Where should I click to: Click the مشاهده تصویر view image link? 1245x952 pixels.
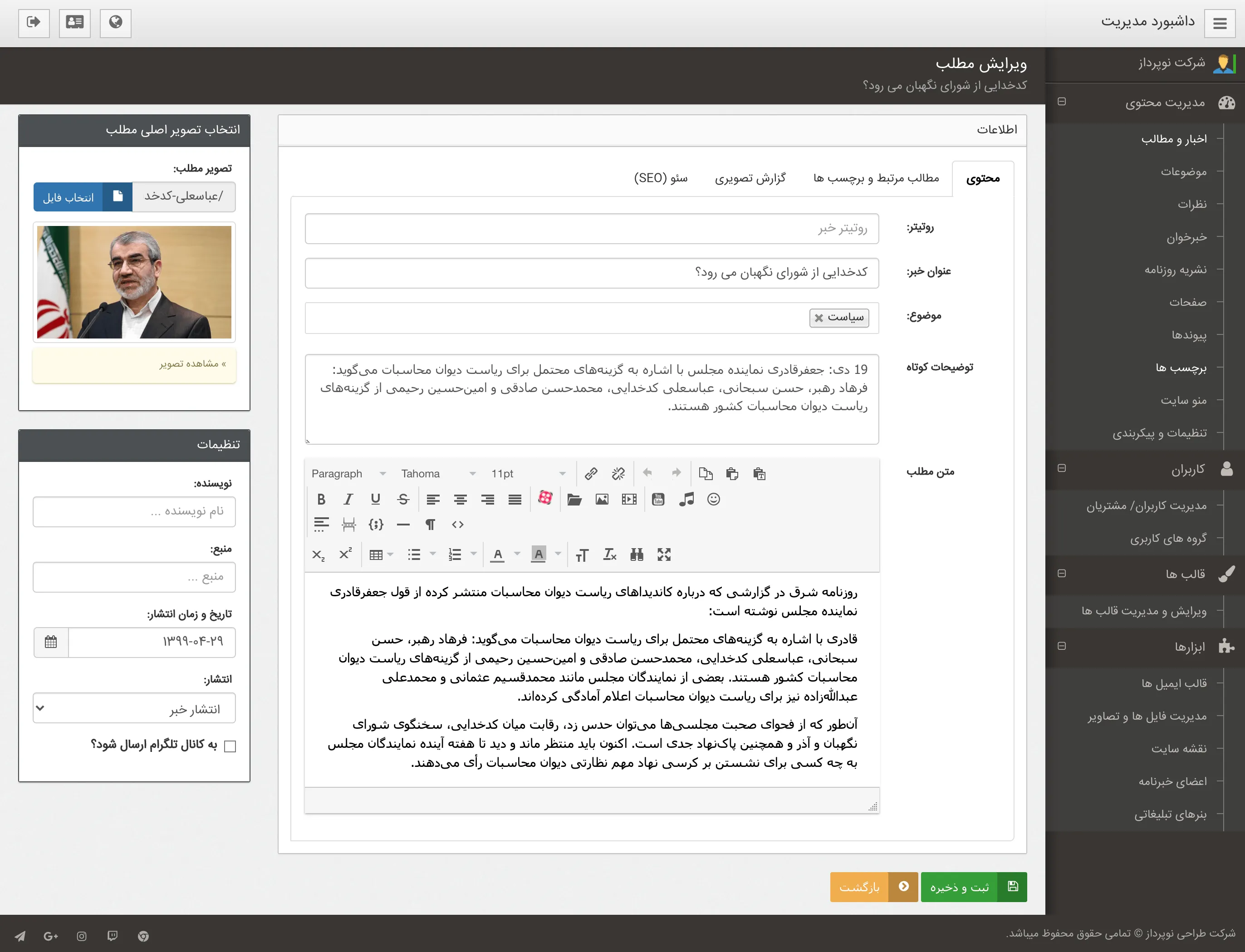192,364
